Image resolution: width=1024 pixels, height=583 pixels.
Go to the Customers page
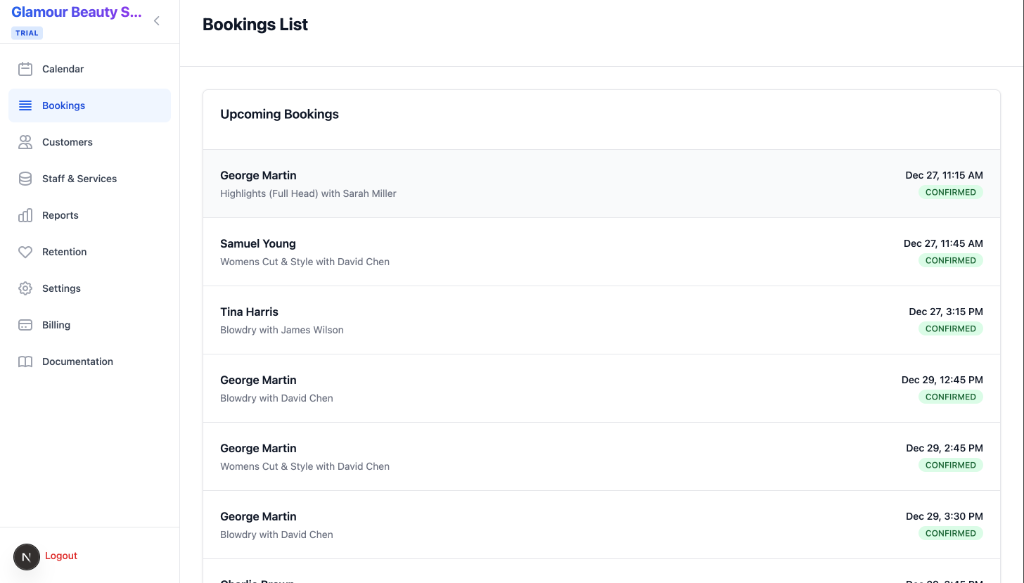(x=67, y=142)
